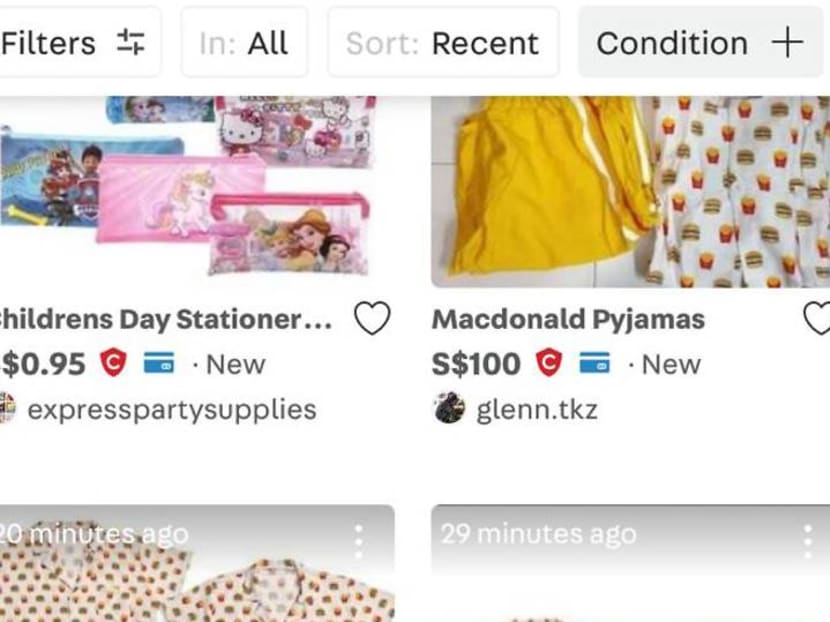Expand the Condition filter
Screen dimensions: 830x622
click(x=699, y=43)
